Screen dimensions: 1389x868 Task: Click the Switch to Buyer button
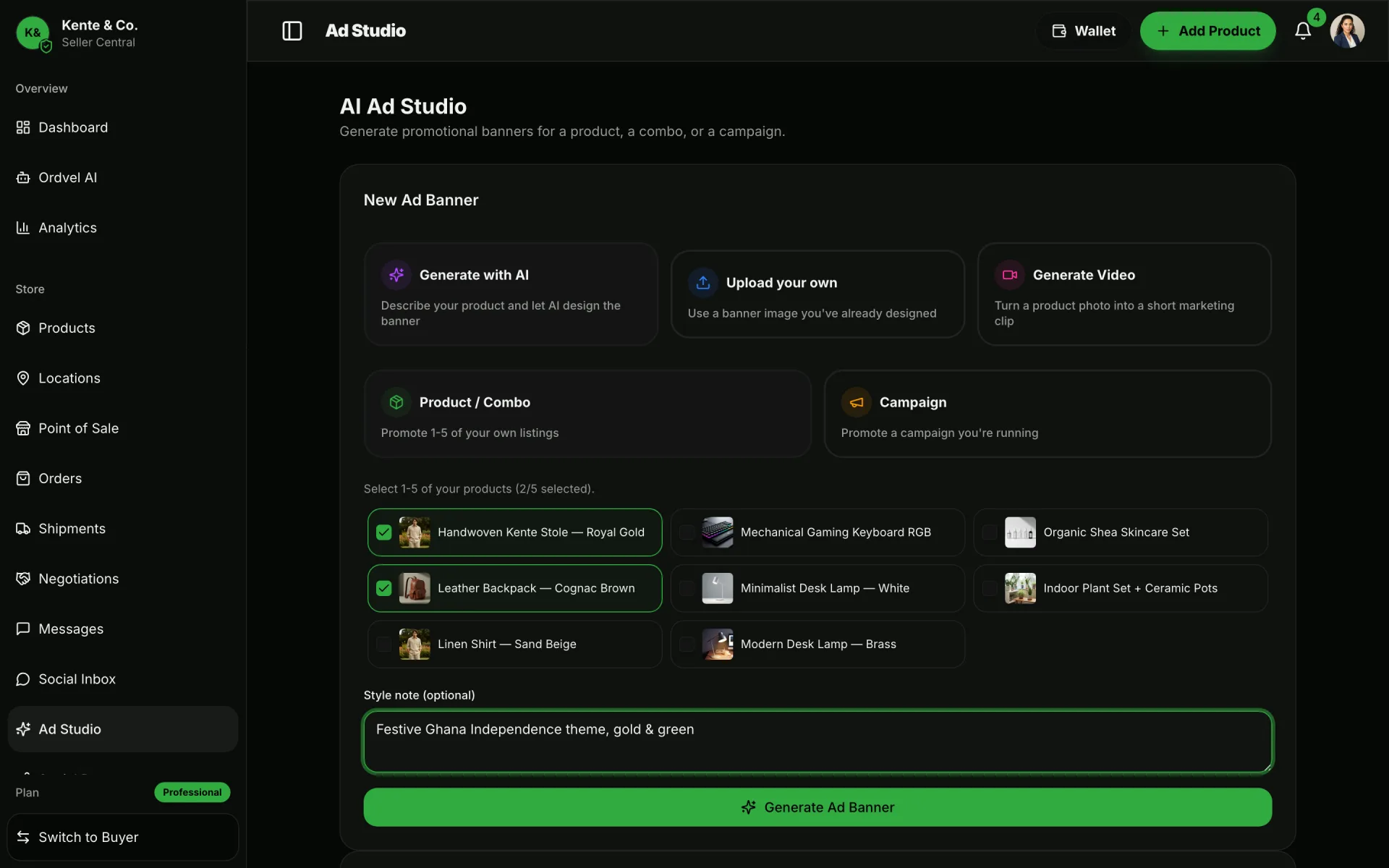(123, 837)
